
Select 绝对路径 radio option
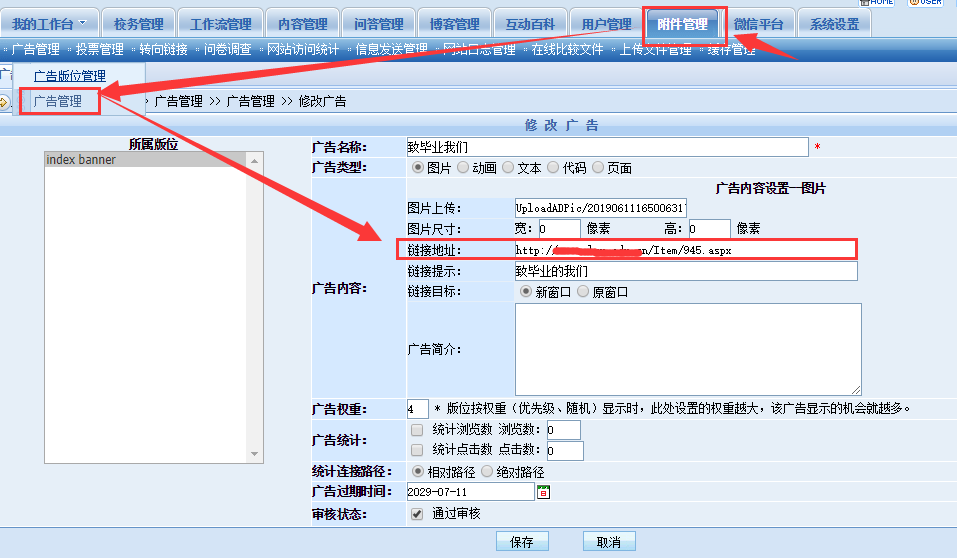tap(487, 471)
